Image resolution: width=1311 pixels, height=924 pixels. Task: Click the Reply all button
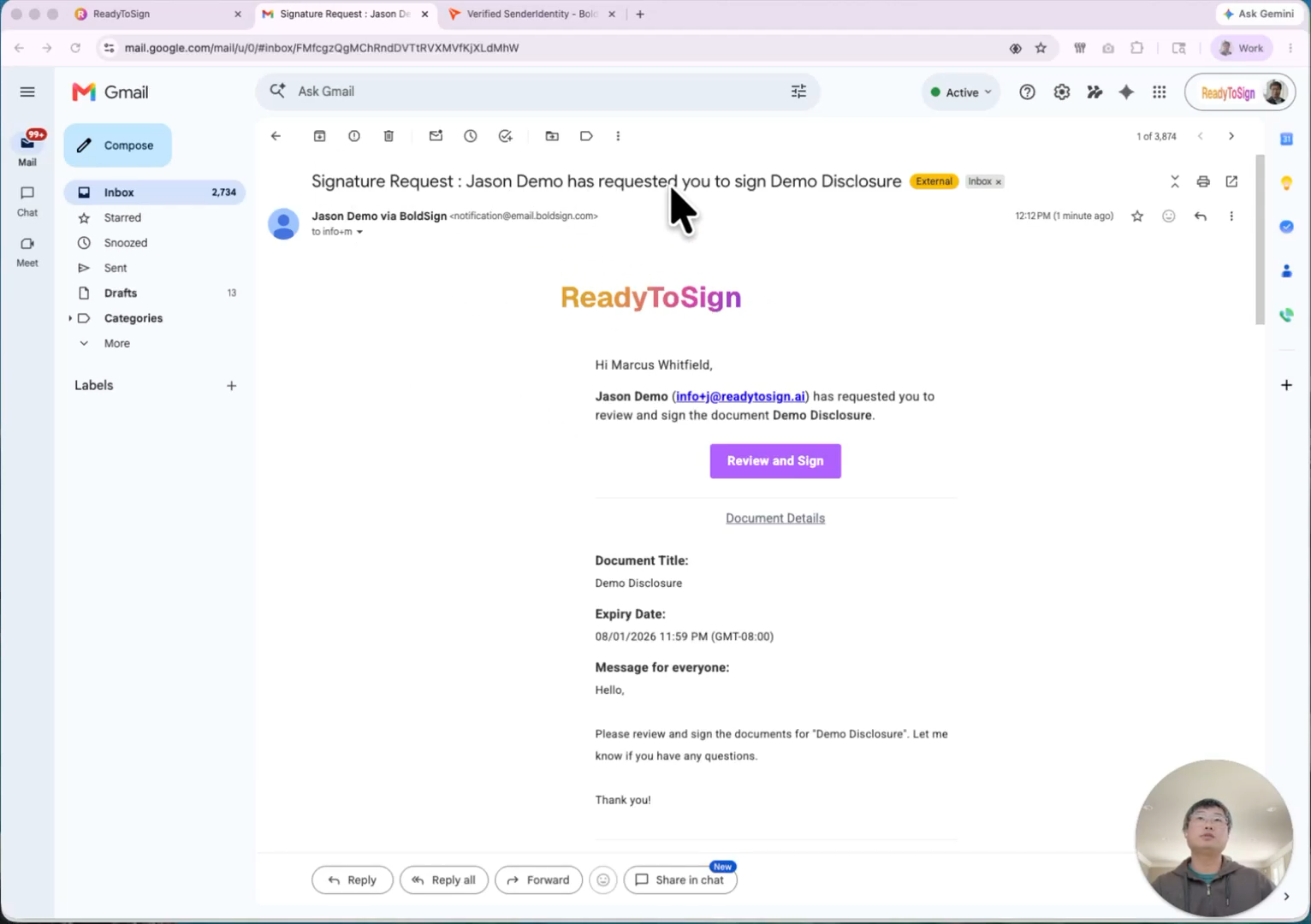443,880
